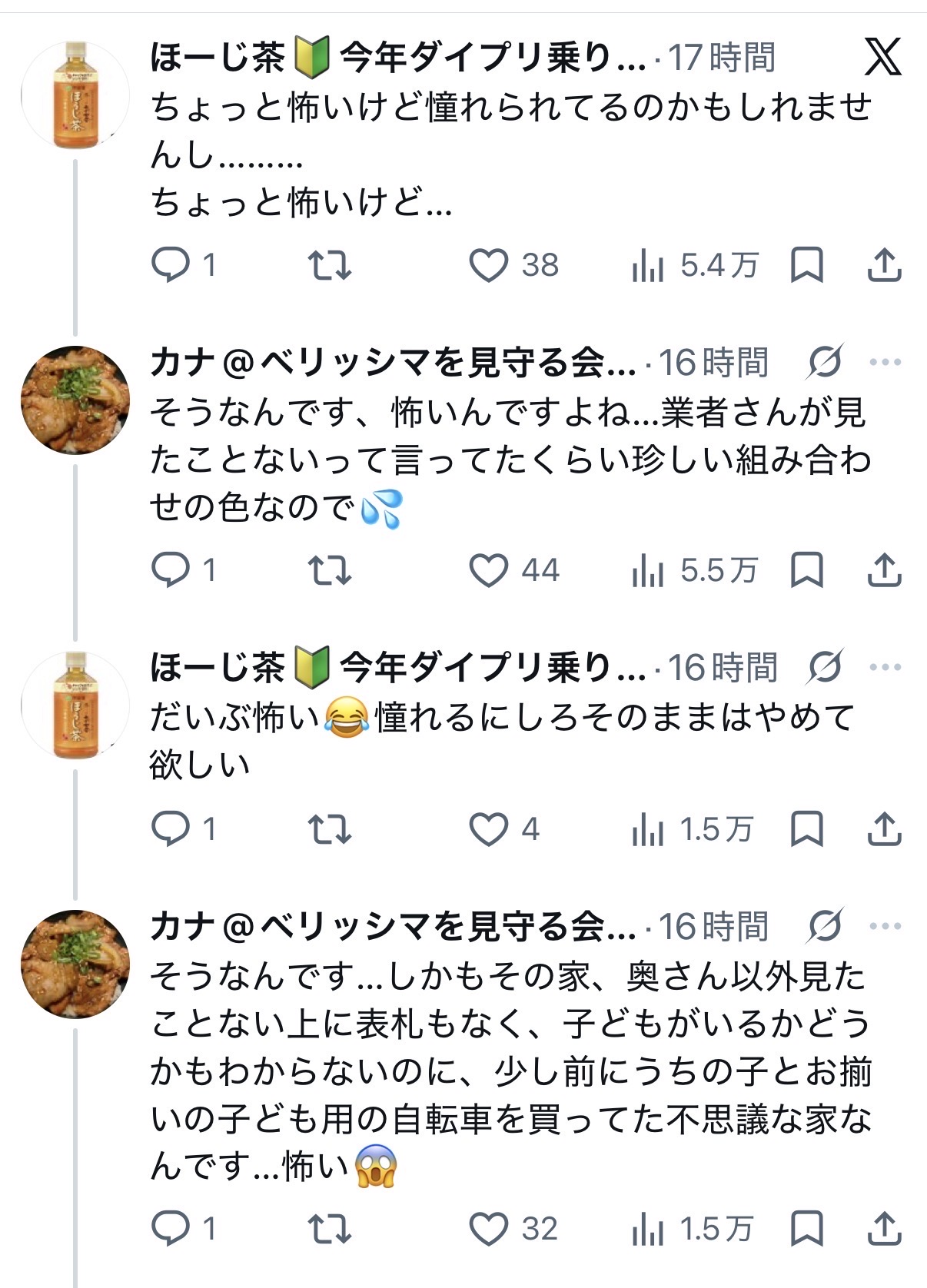Open more options on カナ's first reply
Image resolution: width=927 pixels, height=1288 pixels.
(885, 362)
